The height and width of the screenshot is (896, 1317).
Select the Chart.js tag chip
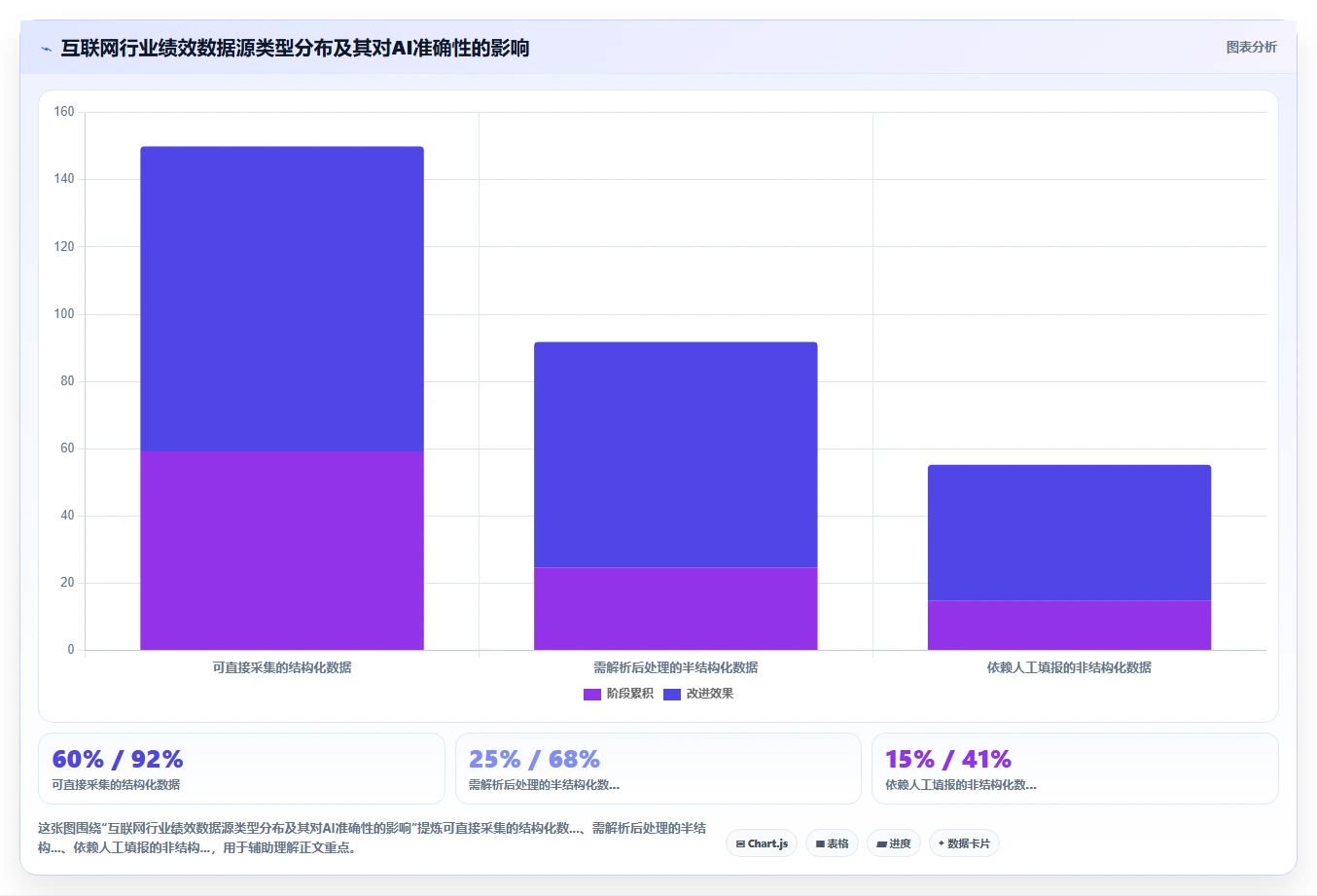pos(762,843)
